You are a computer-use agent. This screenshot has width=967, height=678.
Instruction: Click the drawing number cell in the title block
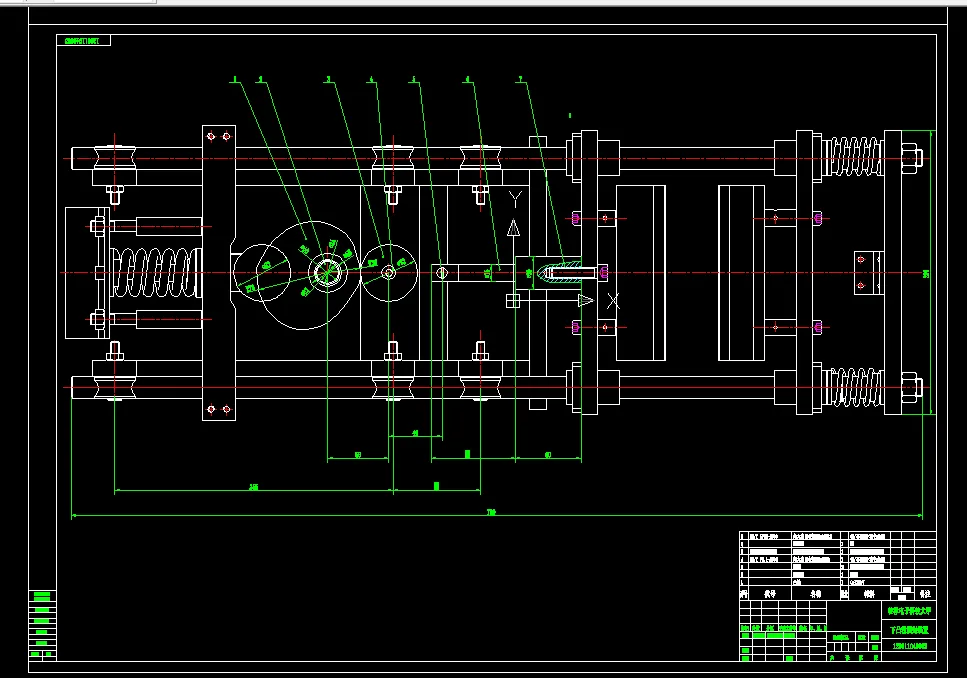(910, 646)
